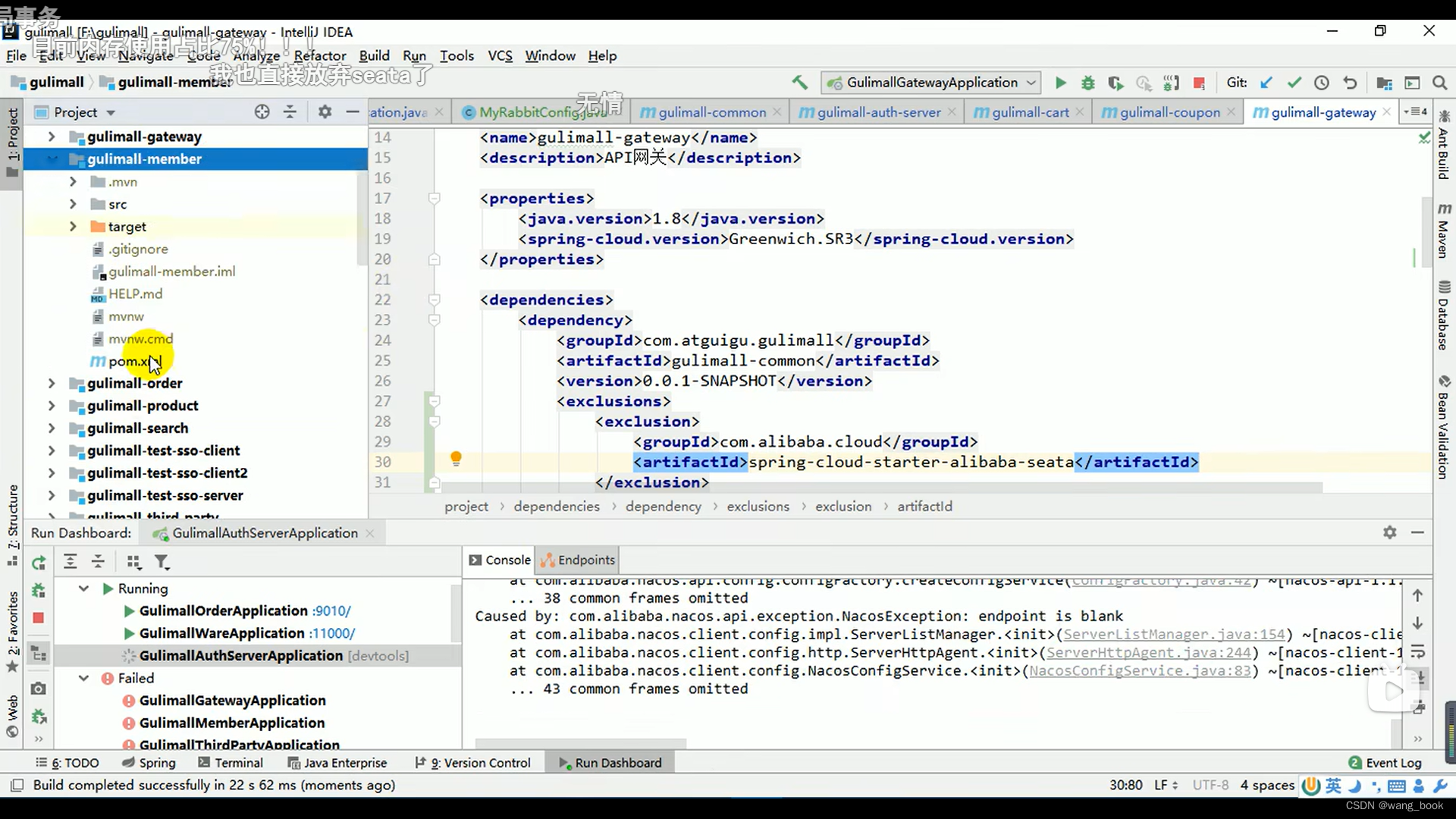
Task: Open Project Structure icon in toolbar
Action: 1384,83
